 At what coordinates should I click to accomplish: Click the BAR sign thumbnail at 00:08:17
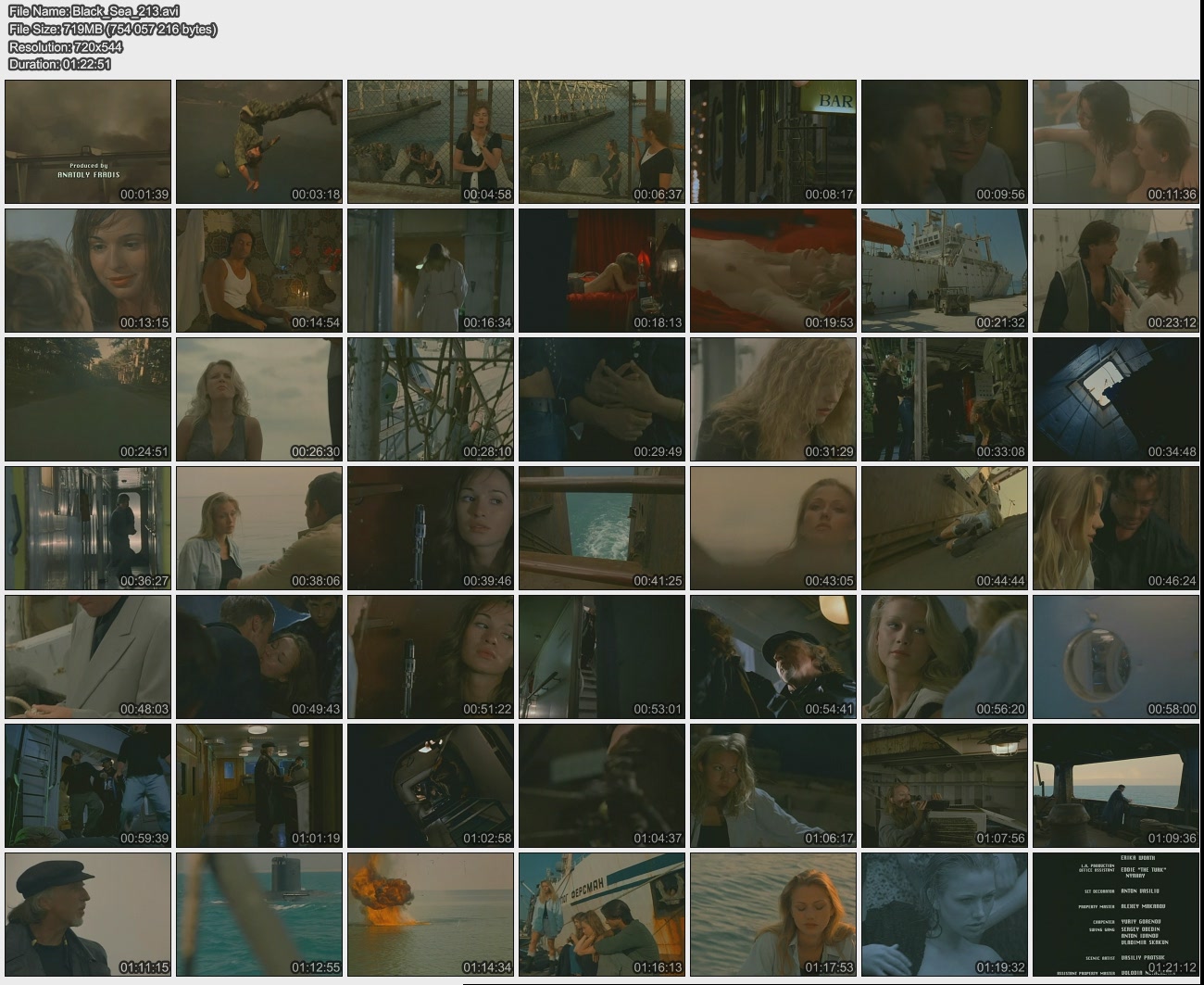(773, 142)
